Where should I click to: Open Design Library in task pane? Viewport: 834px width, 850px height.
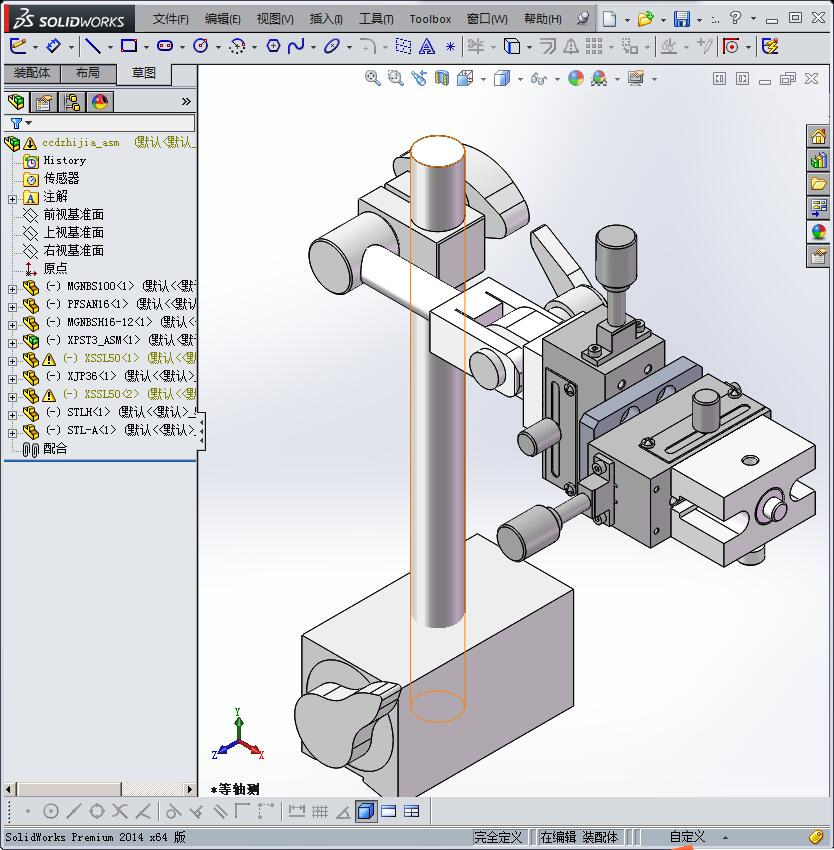pos(818,160)
